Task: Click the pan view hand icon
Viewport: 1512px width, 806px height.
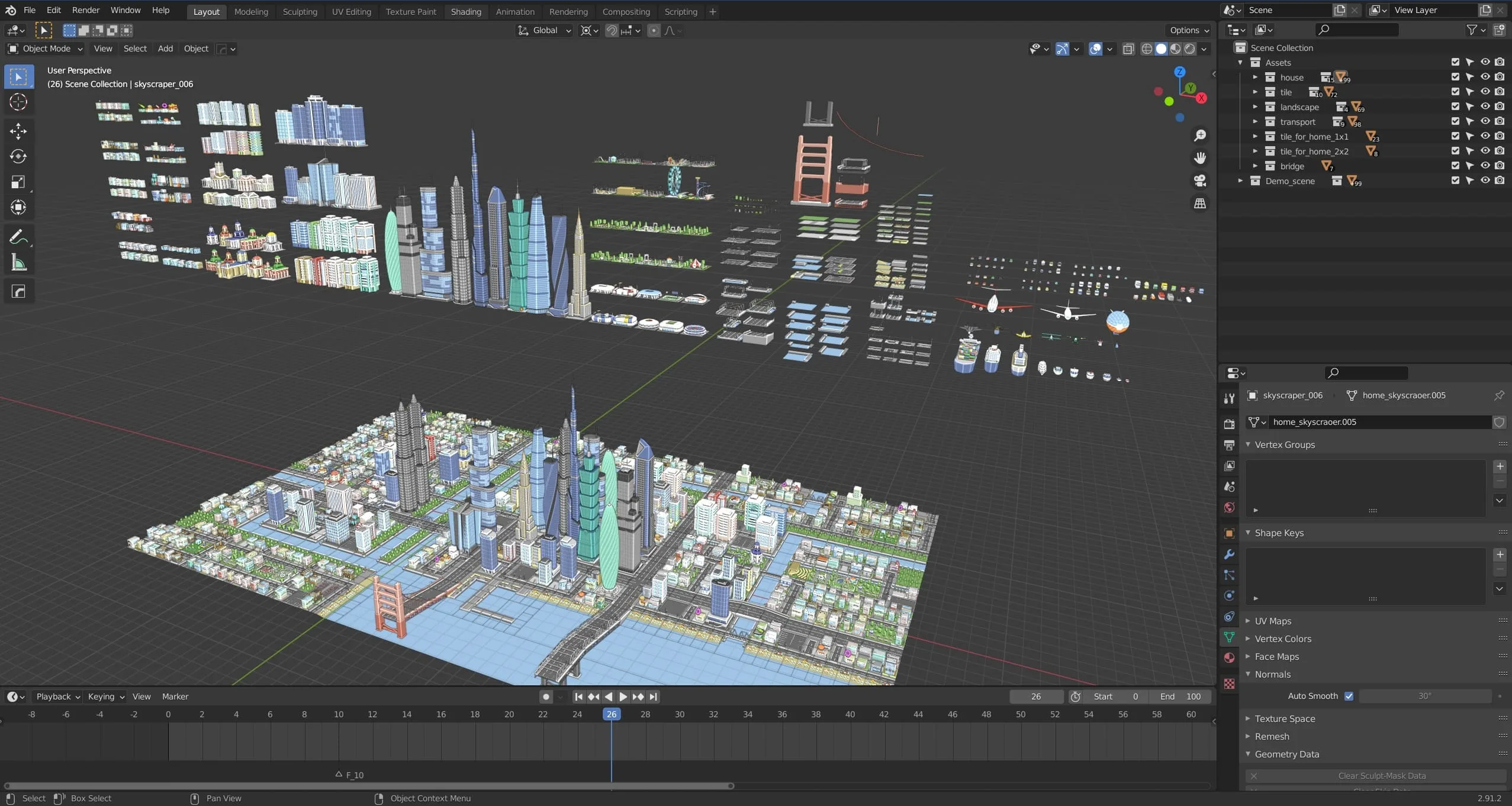Action: (1200, 158)
